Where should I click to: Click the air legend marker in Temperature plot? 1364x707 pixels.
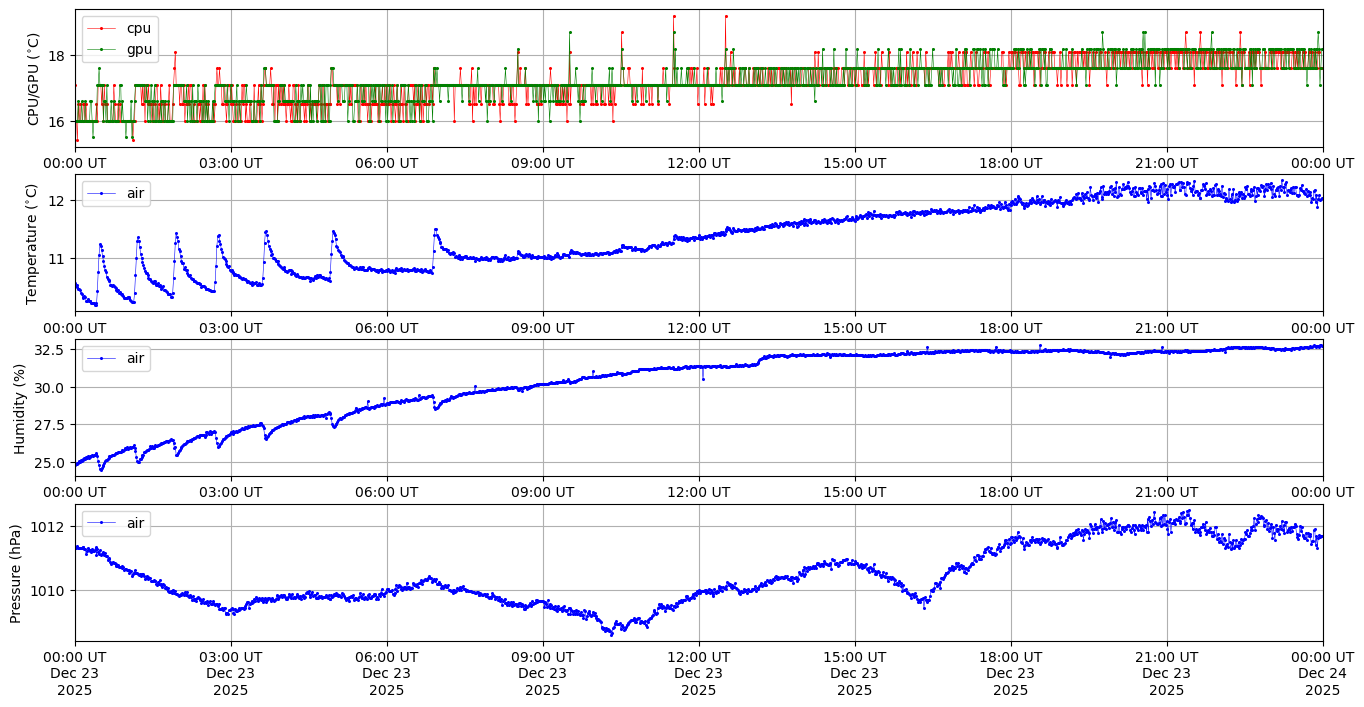point(102,194)
